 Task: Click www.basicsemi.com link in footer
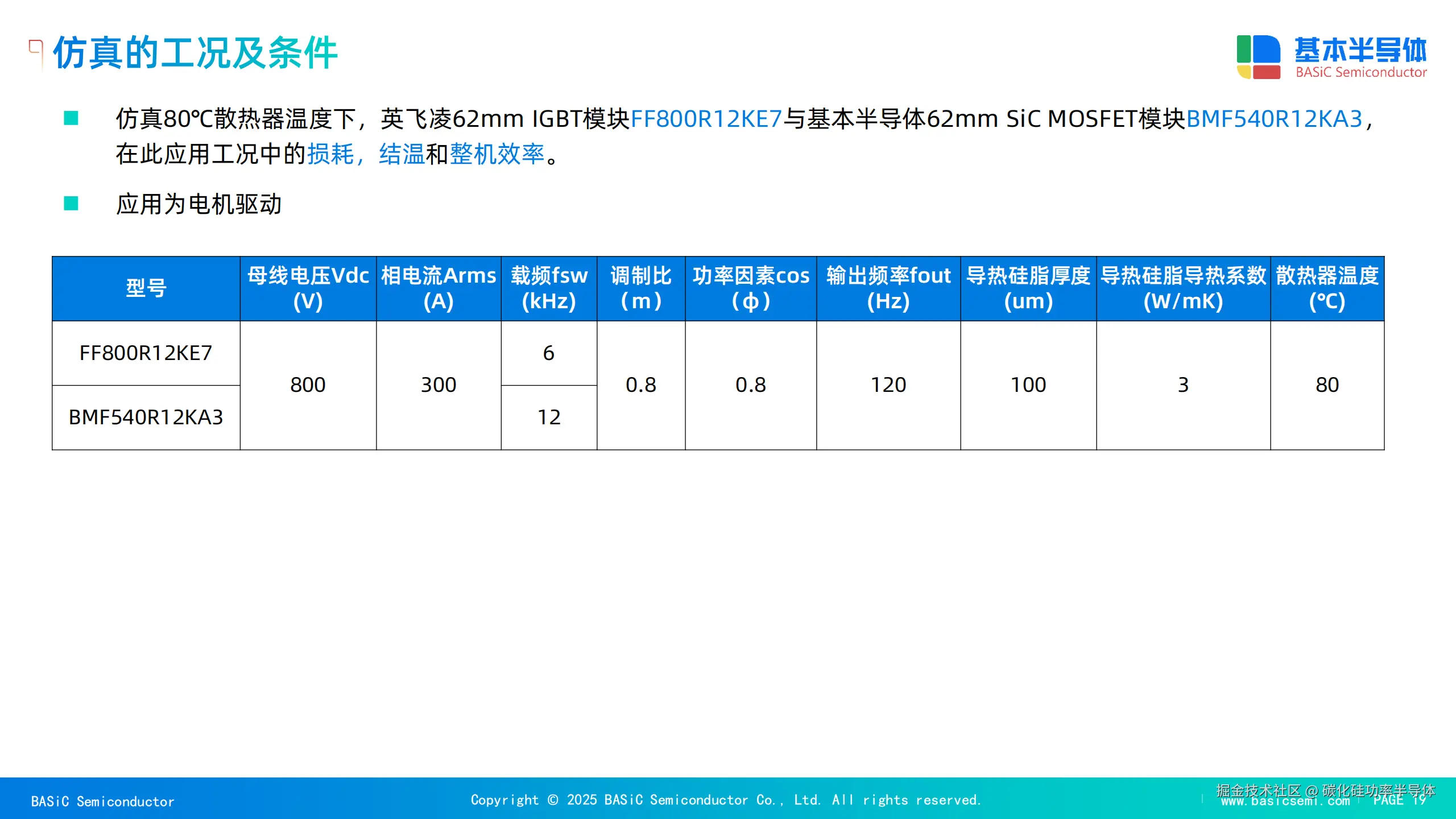(1285, 802)
